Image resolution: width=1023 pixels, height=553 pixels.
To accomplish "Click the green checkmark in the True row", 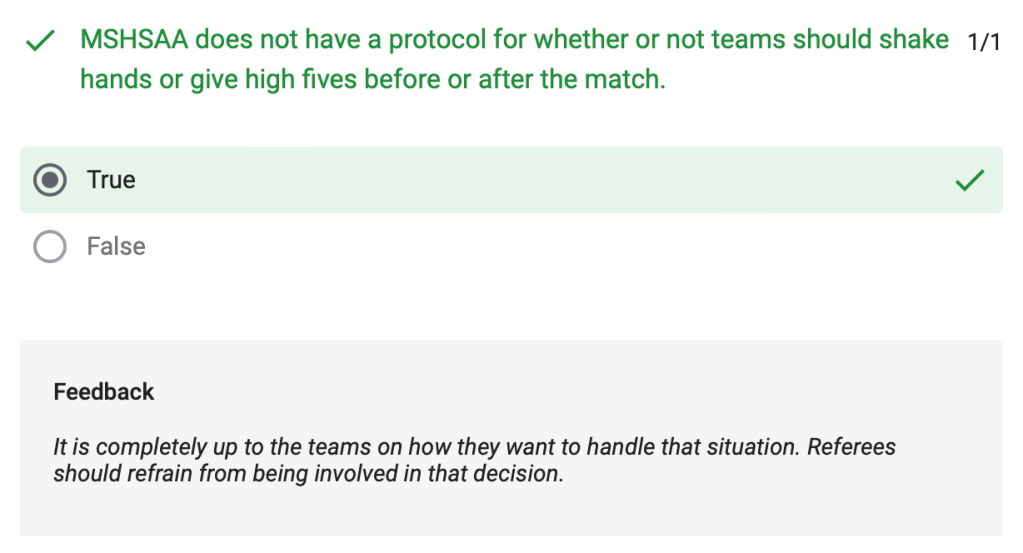I will point(969,181).
